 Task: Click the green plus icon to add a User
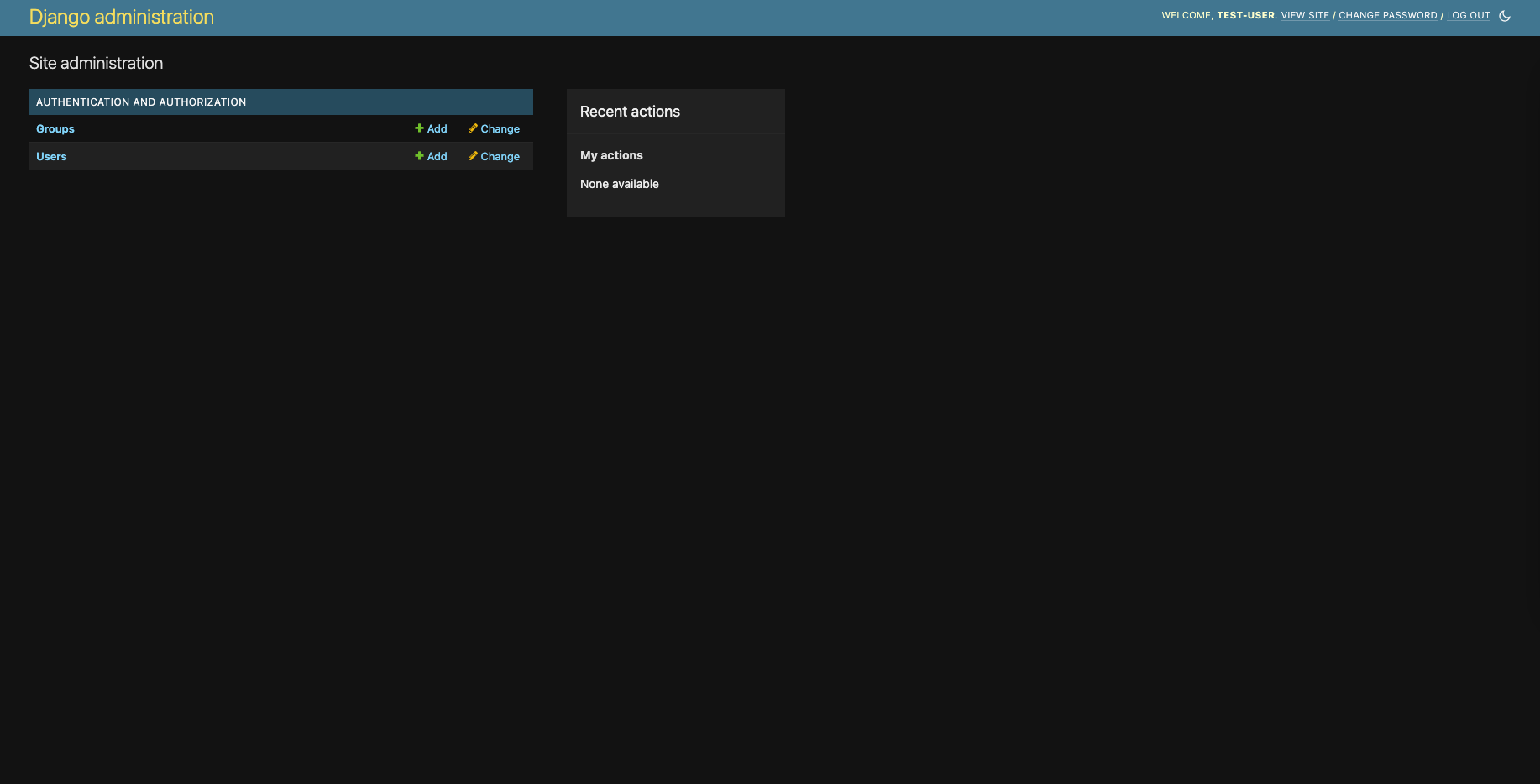[420, 156]
